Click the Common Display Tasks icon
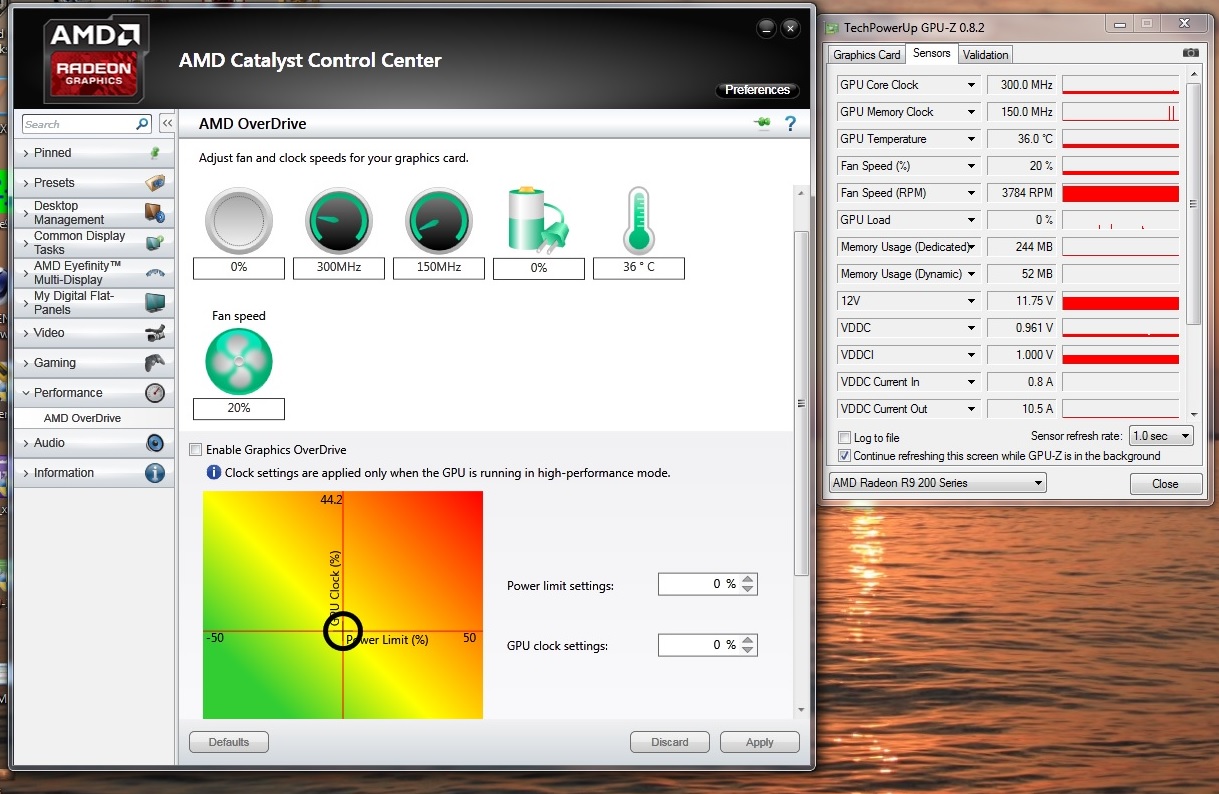 coord(154,243)
